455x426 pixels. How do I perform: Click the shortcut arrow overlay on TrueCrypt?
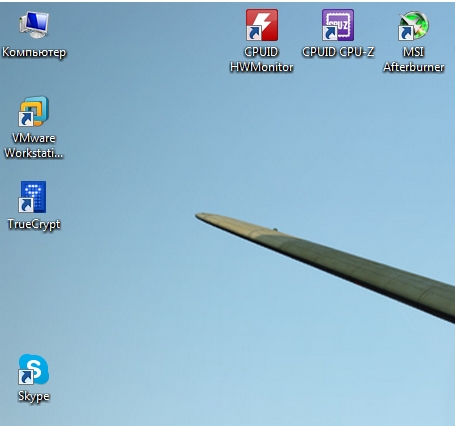point(26,205)
